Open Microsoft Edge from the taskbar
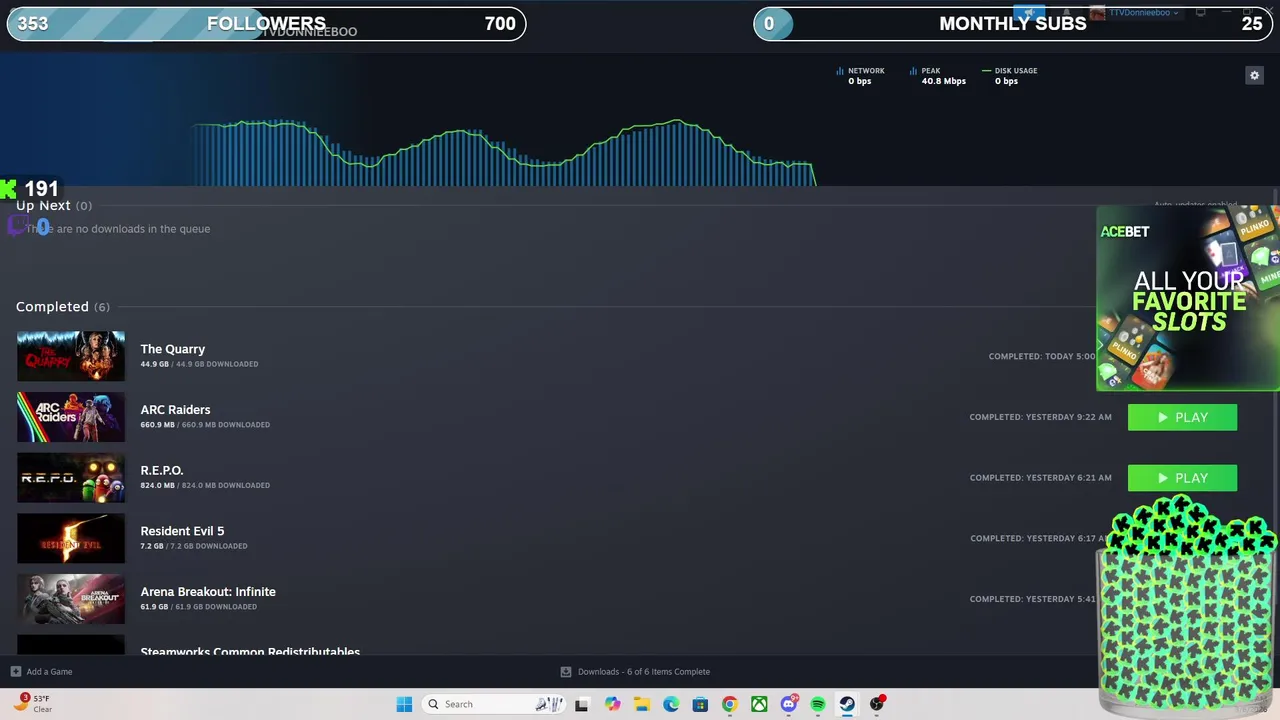The image size is (1280, 720). click(671, 704)
